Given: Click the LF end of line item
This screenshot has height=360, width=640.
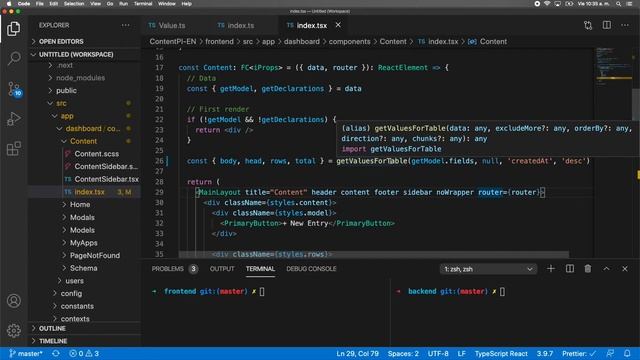Looking at the screenshot, I should 461,353.
